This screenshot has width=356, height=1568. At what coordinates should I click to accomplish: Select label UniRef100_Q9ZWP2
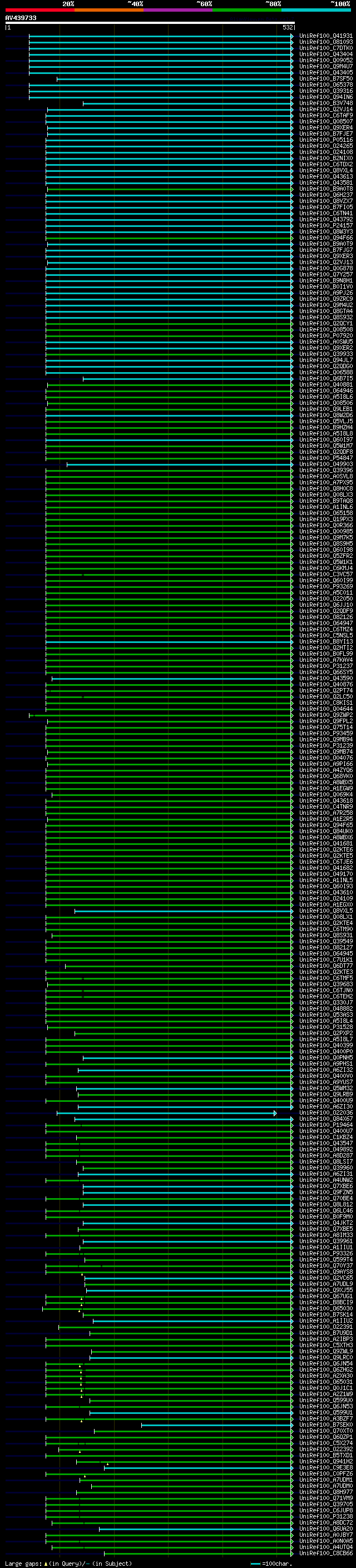(x=325, y=715)
